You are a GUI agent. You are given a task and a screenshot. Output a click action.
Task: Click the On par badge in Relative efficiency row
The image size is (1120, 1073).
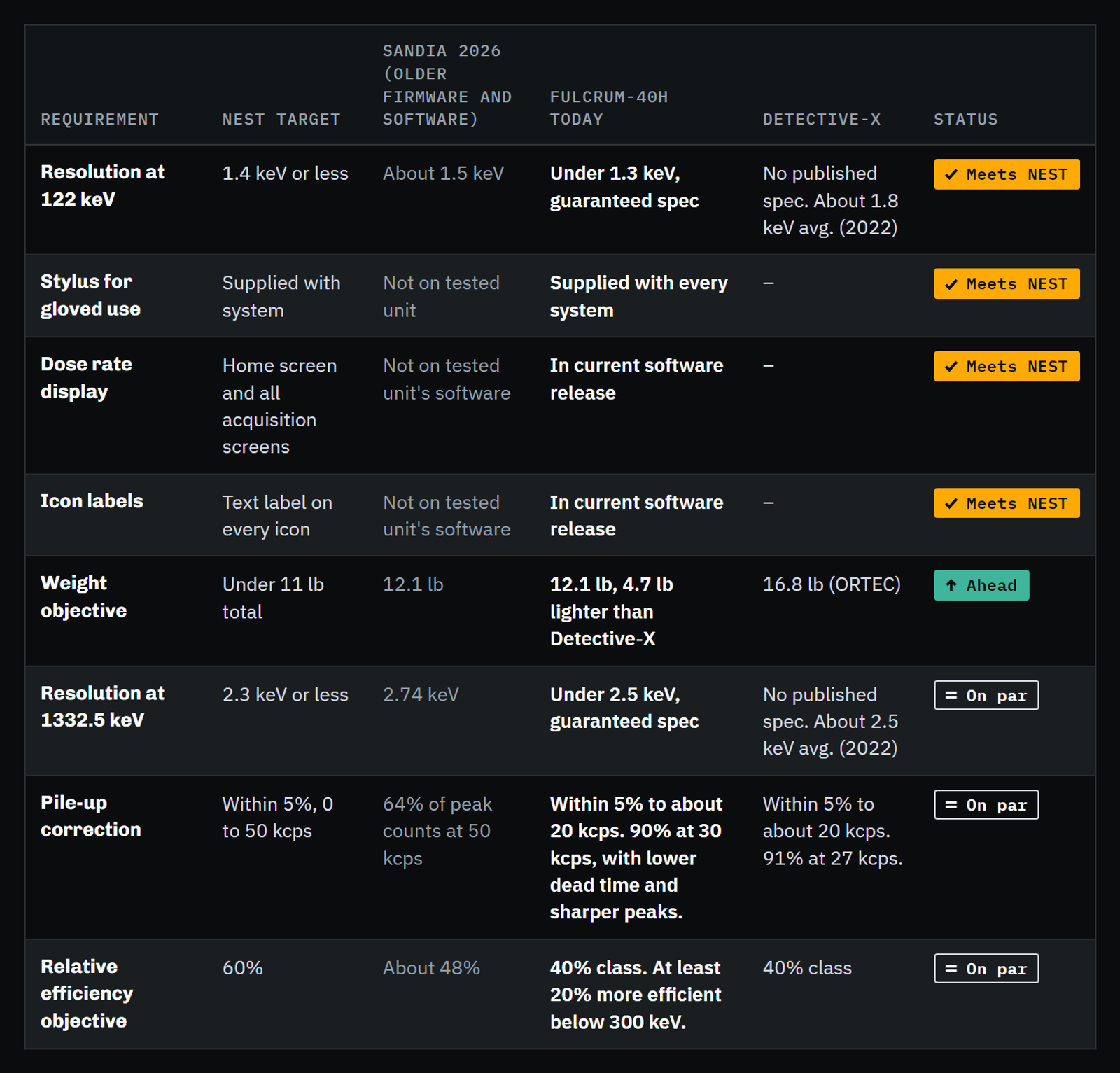(x=986, y=969)
